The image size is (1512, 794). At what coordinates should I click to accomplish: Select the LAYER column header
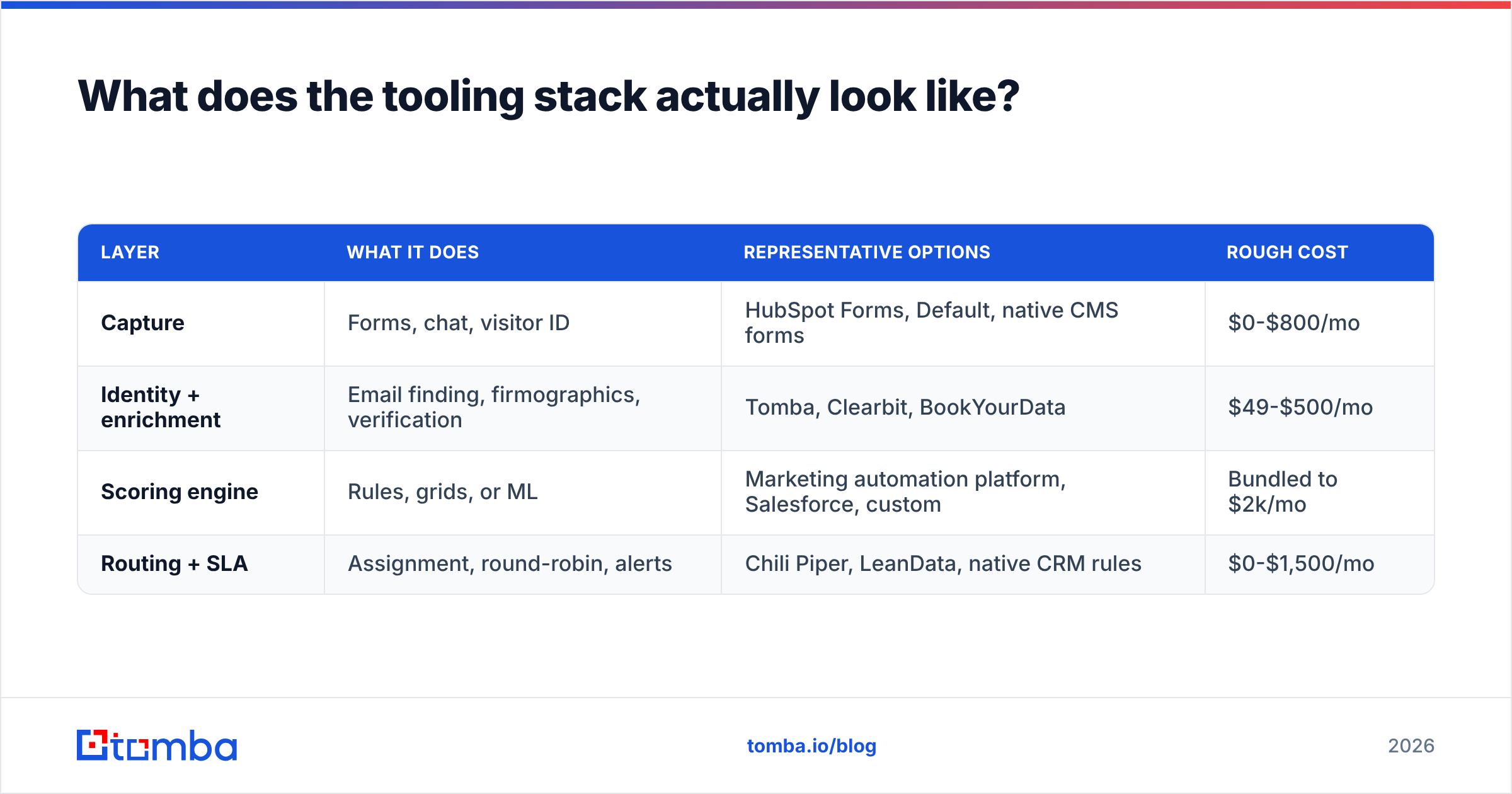201,253
